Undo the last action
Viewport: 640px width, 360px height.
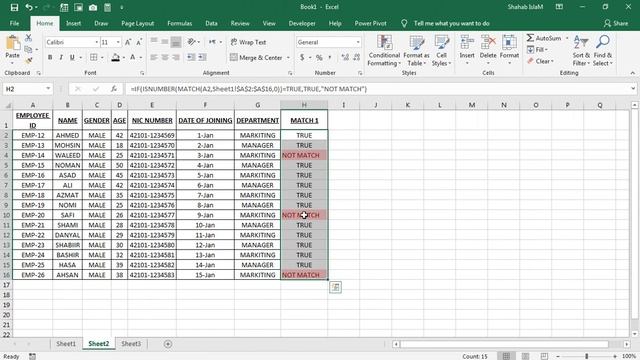[x=28, y=7]
